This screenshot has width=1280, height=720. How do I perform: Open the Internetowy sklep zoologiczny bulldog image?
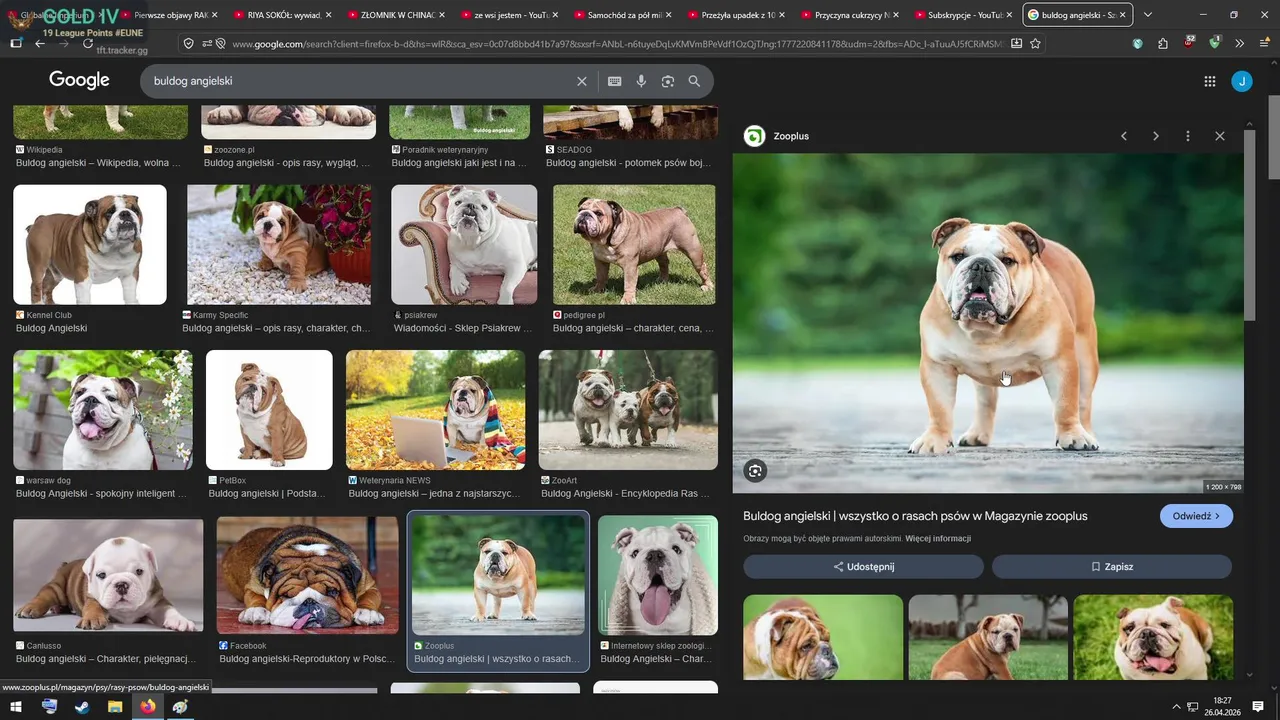[x=658, y=576]
